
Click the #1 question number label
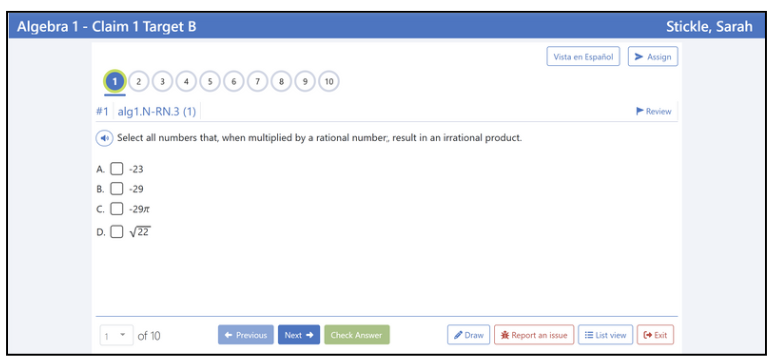[x=102, y=112]
